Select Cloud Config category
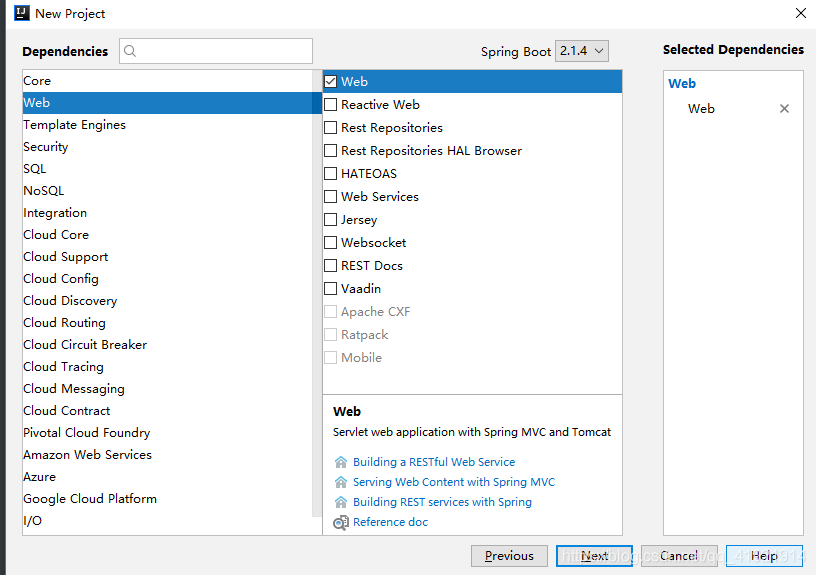 pos(168,279)
